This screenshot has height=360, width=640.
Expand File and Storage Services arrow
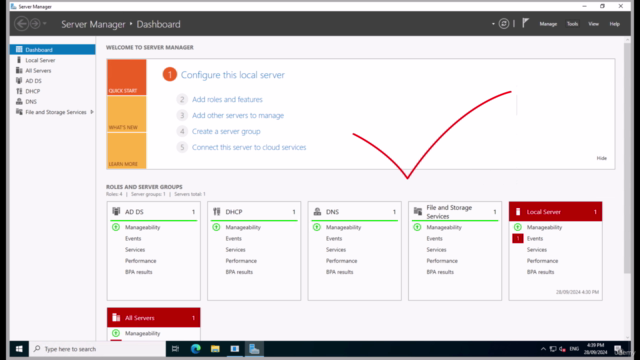point(92,112)
